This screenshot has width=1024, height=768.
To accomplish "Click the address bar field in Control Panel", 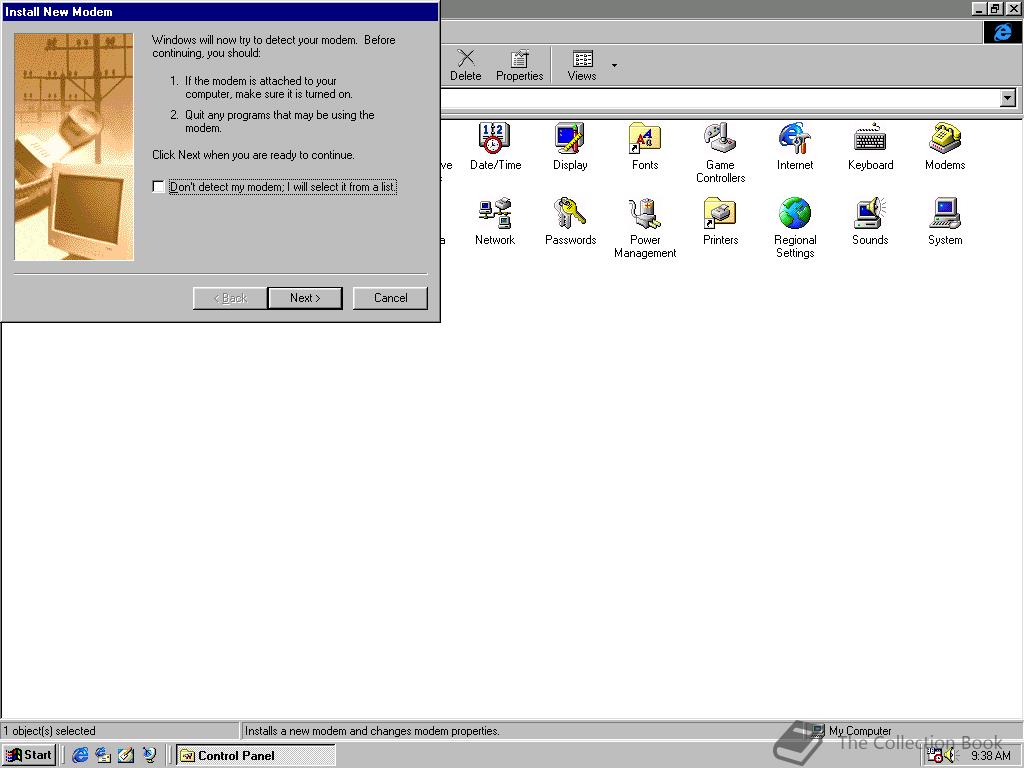I will pos(720,98).
